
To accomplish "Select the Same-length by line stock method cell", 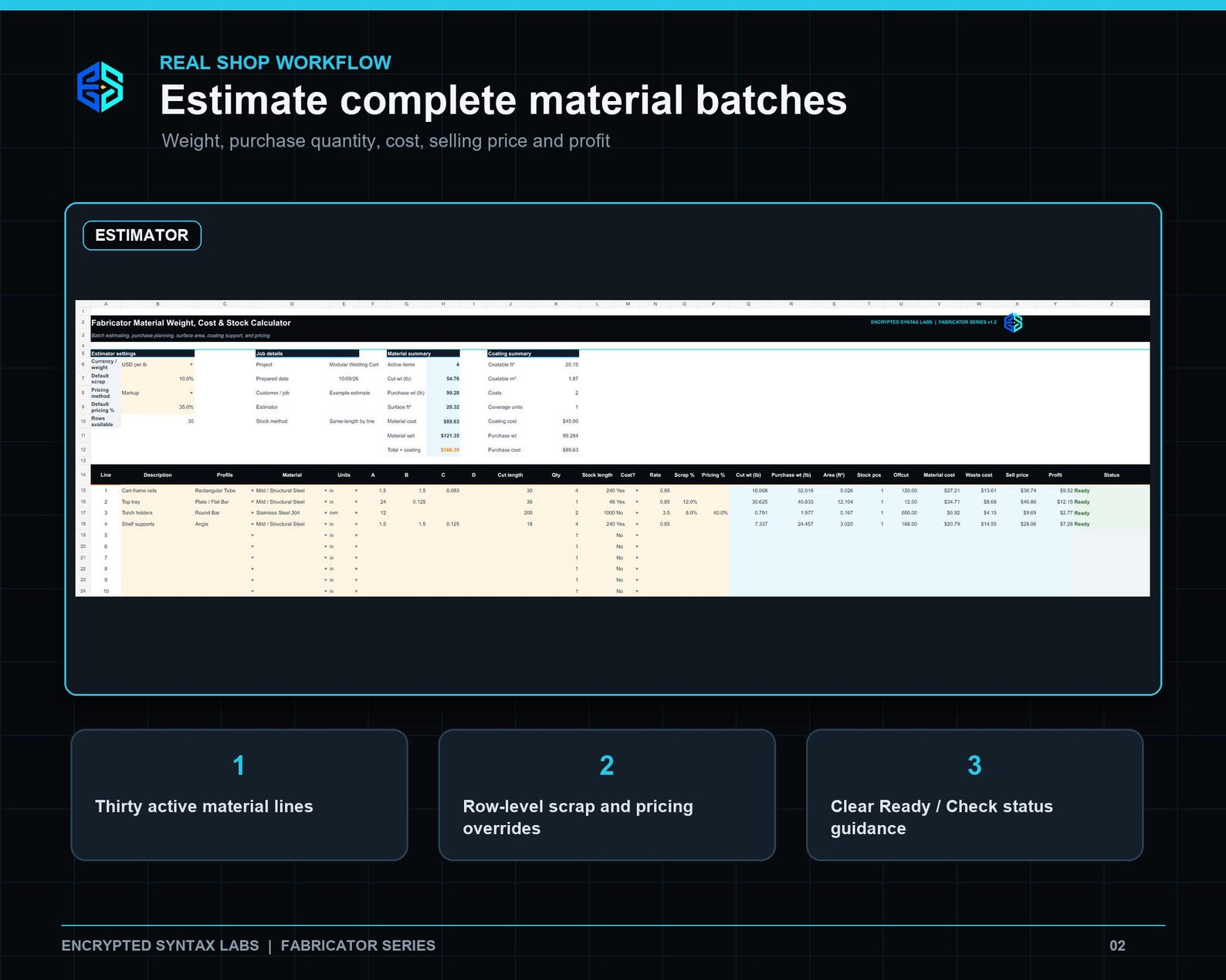I will [x=351, y=421].
